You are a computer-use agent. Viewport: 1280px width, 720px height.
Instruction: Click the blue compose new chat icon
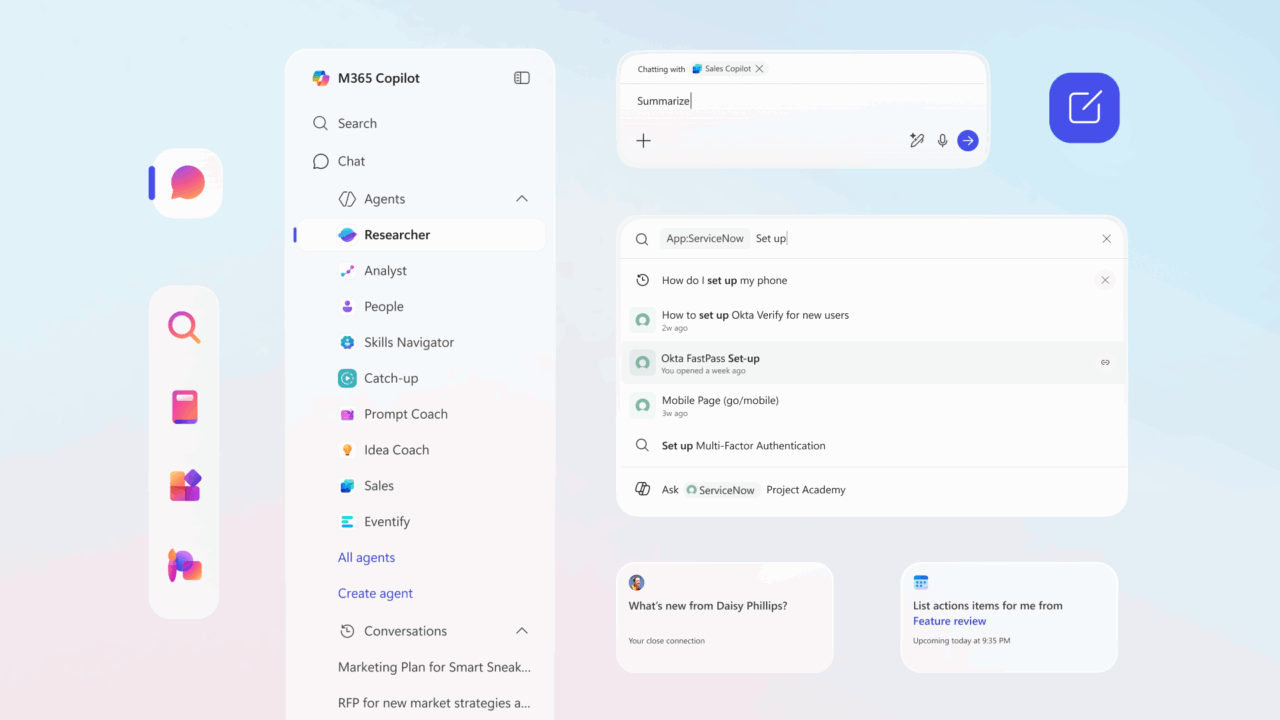(x=1084, y=107)
